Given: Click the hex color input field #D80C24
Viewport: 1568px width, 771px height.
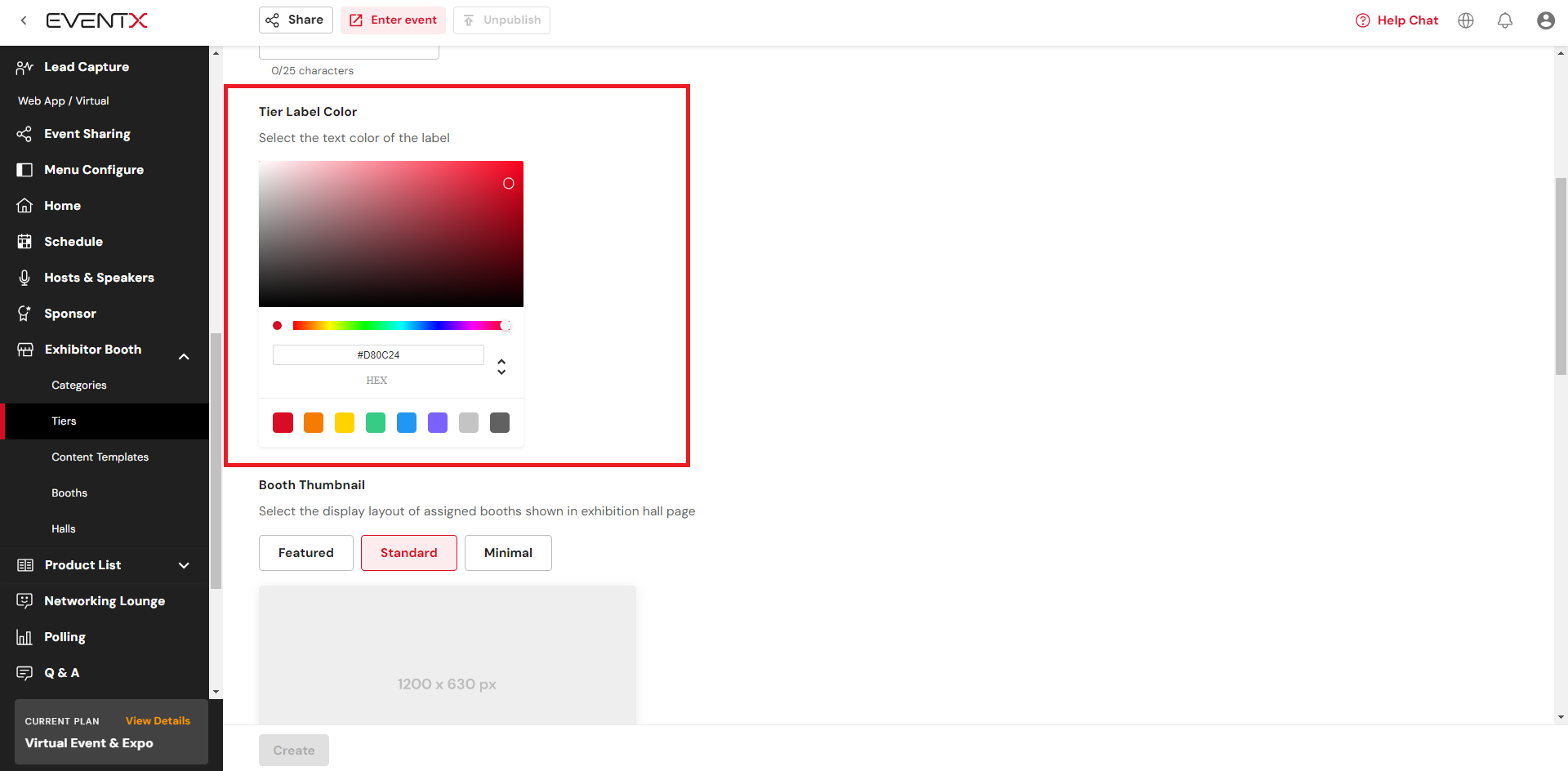Looking at the screenshot, I should pos(378,355).
